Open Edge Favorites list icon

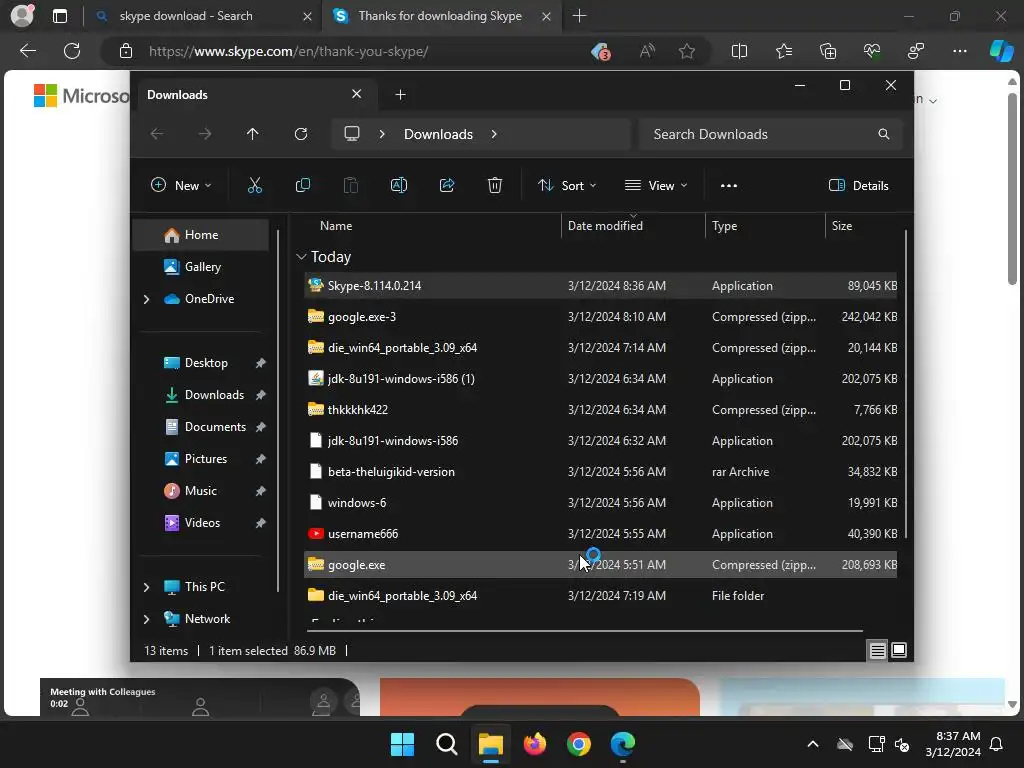tap(784, 51)
